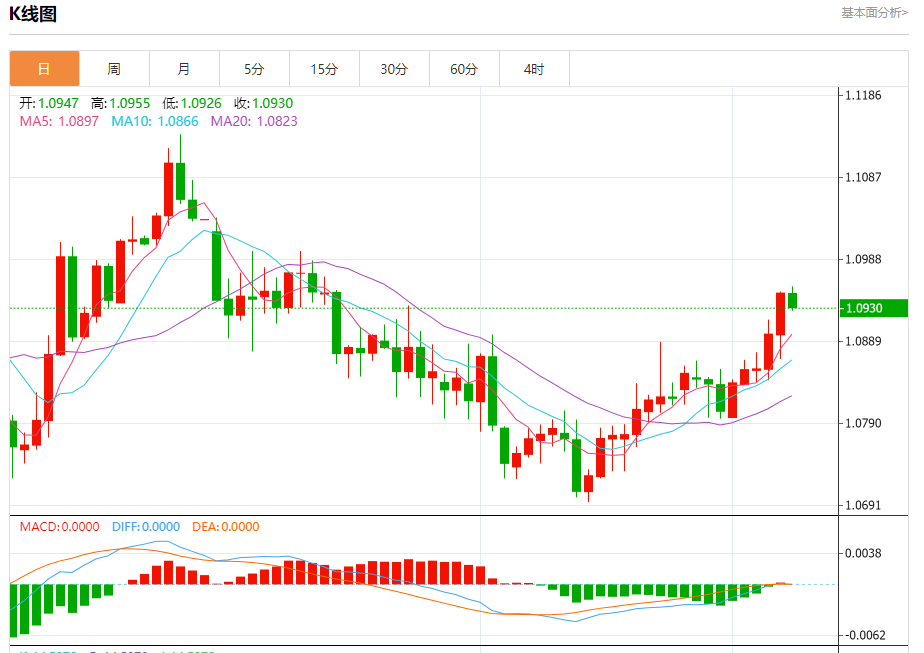
Task: Click the MA20 value label
Action: pos(254,121)
